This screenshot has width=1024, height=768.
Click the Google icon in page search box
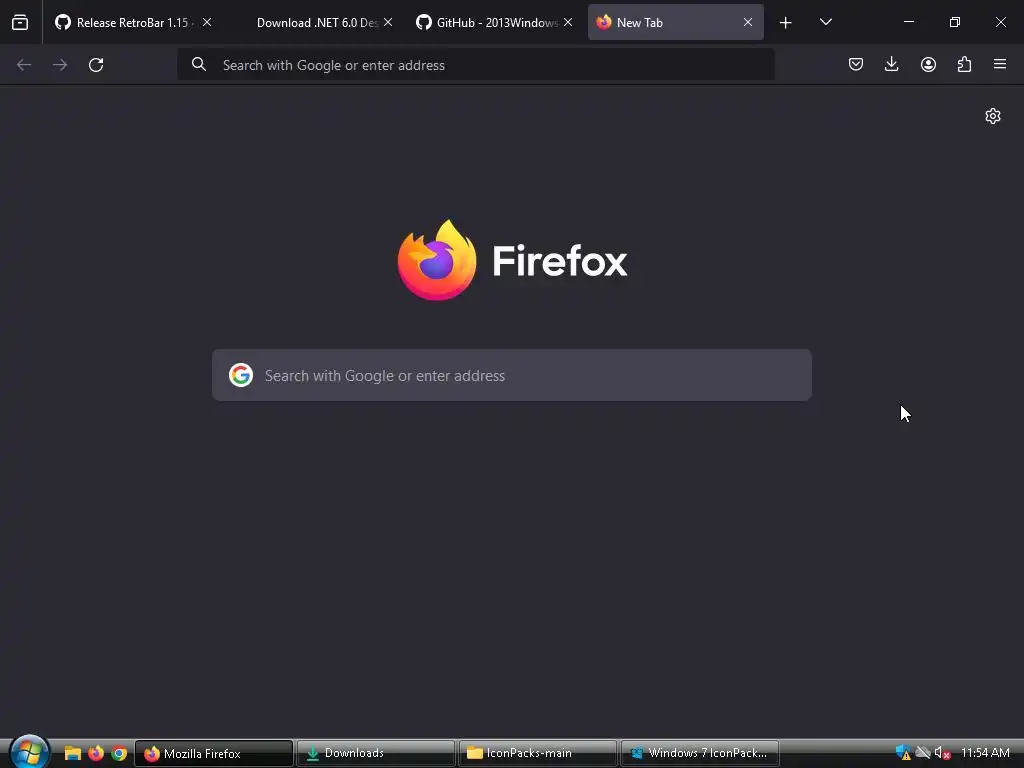(x=241, y=375)
